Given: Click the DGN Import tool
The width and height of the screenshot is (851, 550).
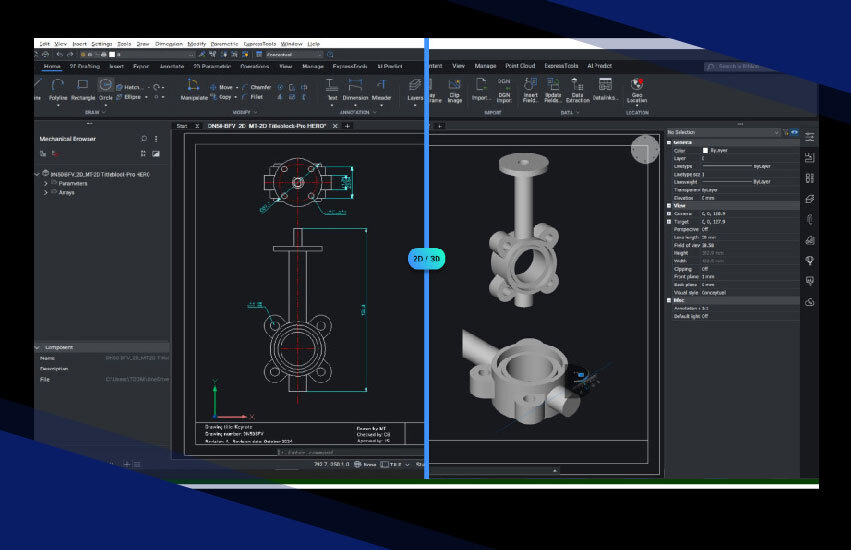Looking at the screenshot, I should point(504,91).
